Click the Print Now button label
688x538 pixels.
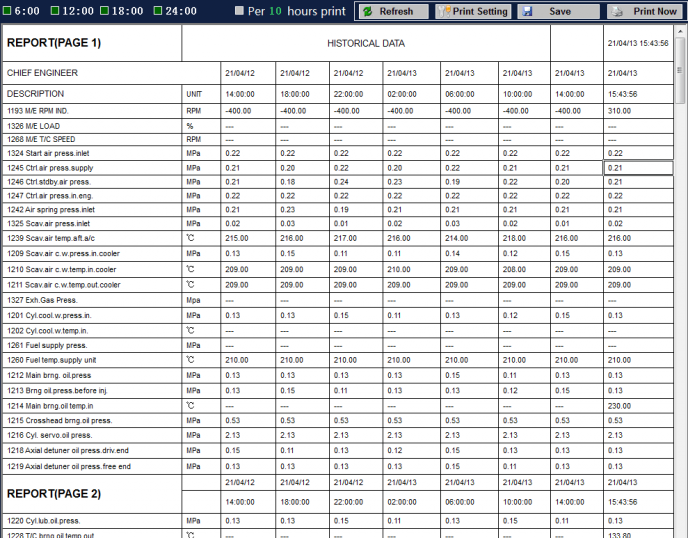tap(655, 11)
